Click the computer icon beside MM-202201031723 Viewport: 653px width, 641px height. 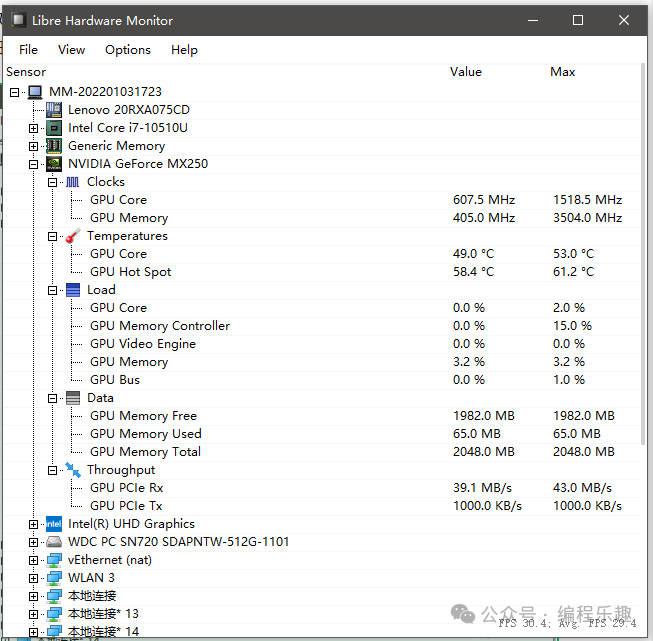pos(35,92)
